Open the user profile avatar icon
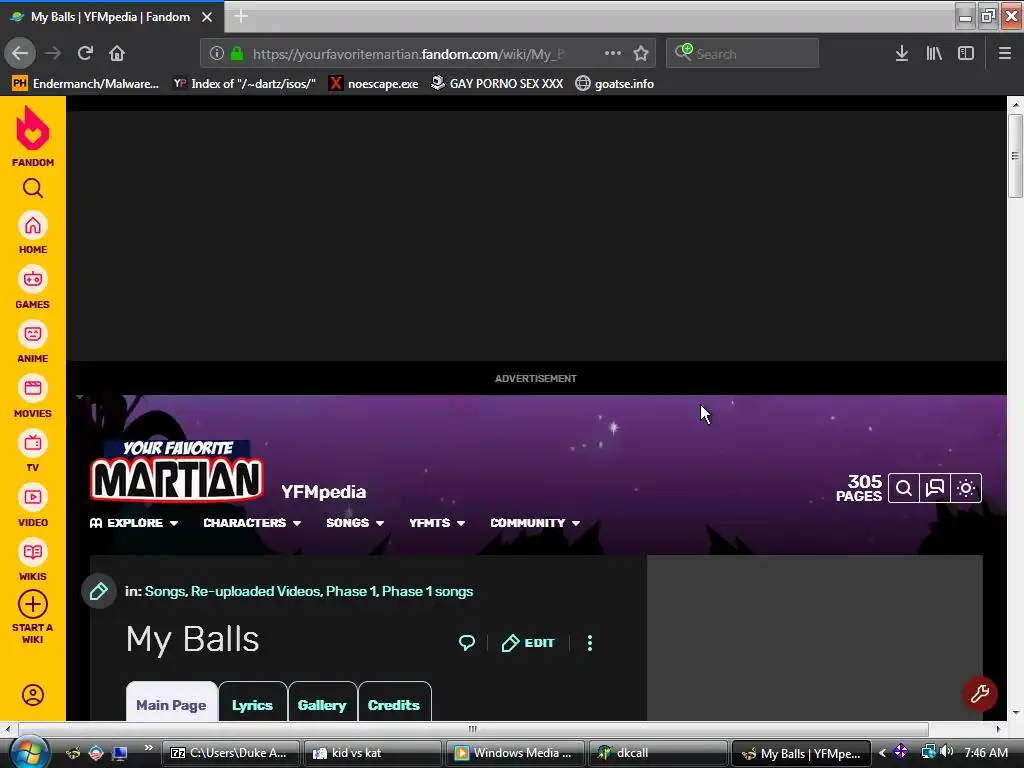This screenshot has height=768, width=1024. (33, 695)
